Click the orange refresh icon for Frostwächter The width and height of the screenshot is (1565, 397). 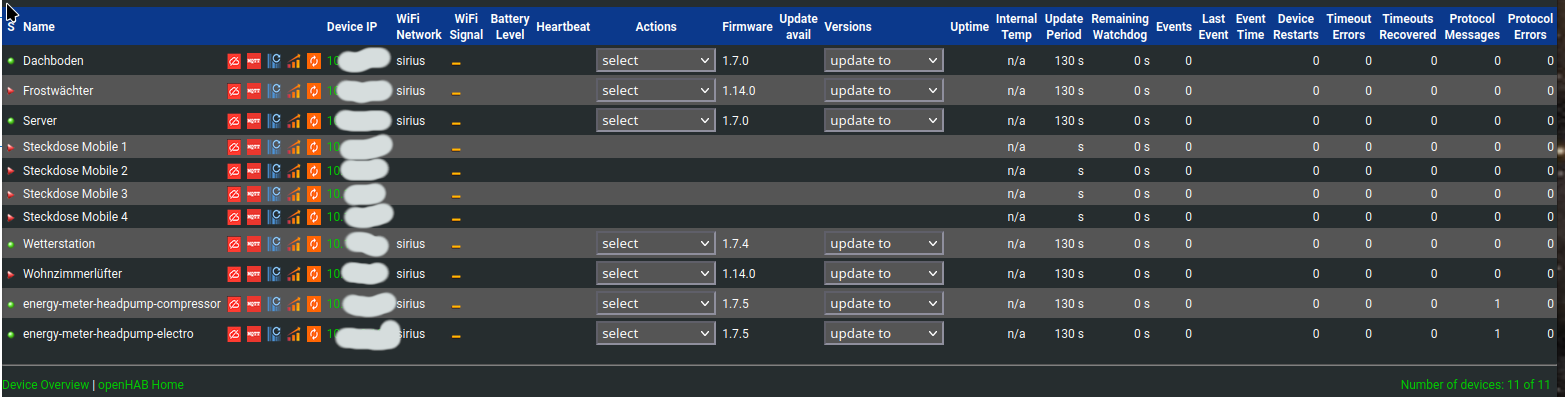pos(314,91)
